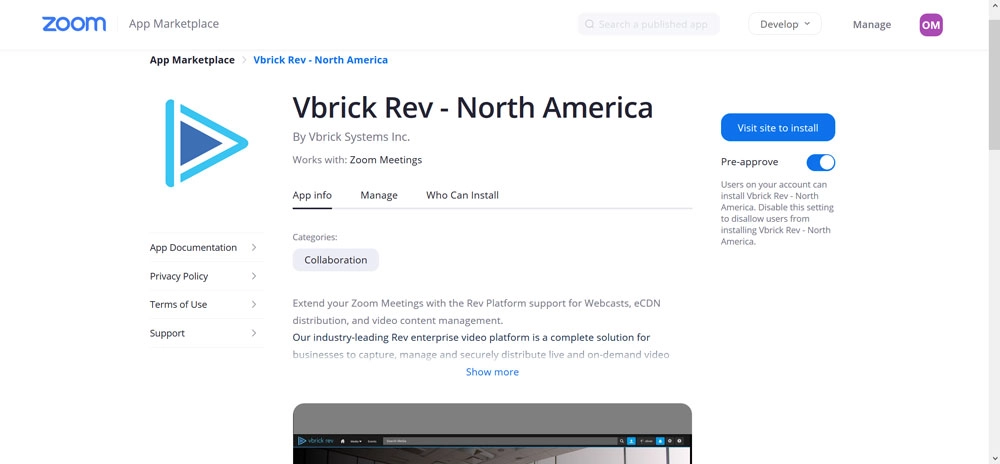Go to App Marketplace breadcrumb
The height and width of the screenshot is (464, 1000).
(192, 60)
